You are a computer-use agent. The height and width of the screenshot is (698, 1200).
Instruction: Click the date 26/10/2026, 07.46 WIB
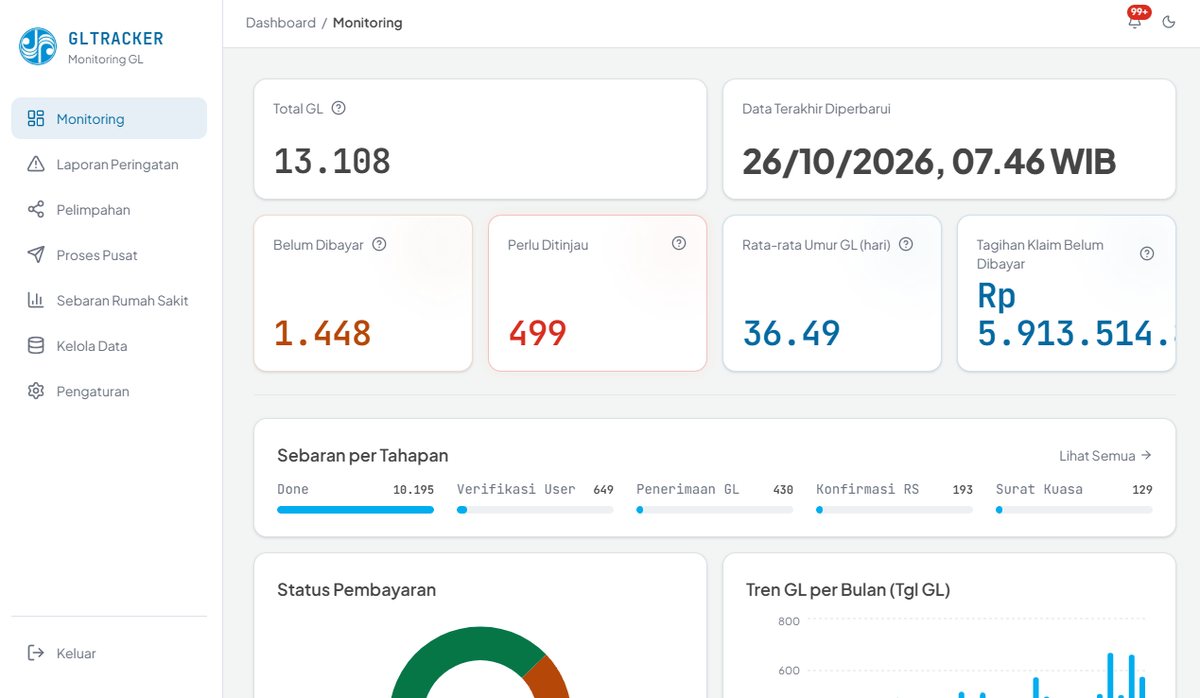[929, 161]
